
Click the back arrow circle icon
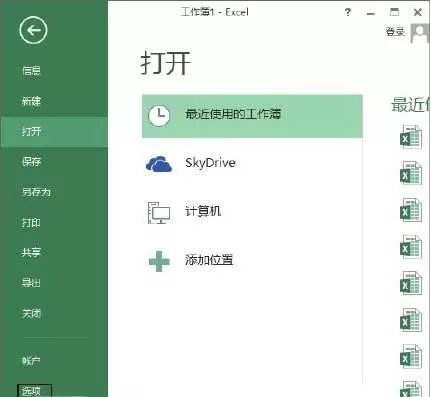[33, 30]
